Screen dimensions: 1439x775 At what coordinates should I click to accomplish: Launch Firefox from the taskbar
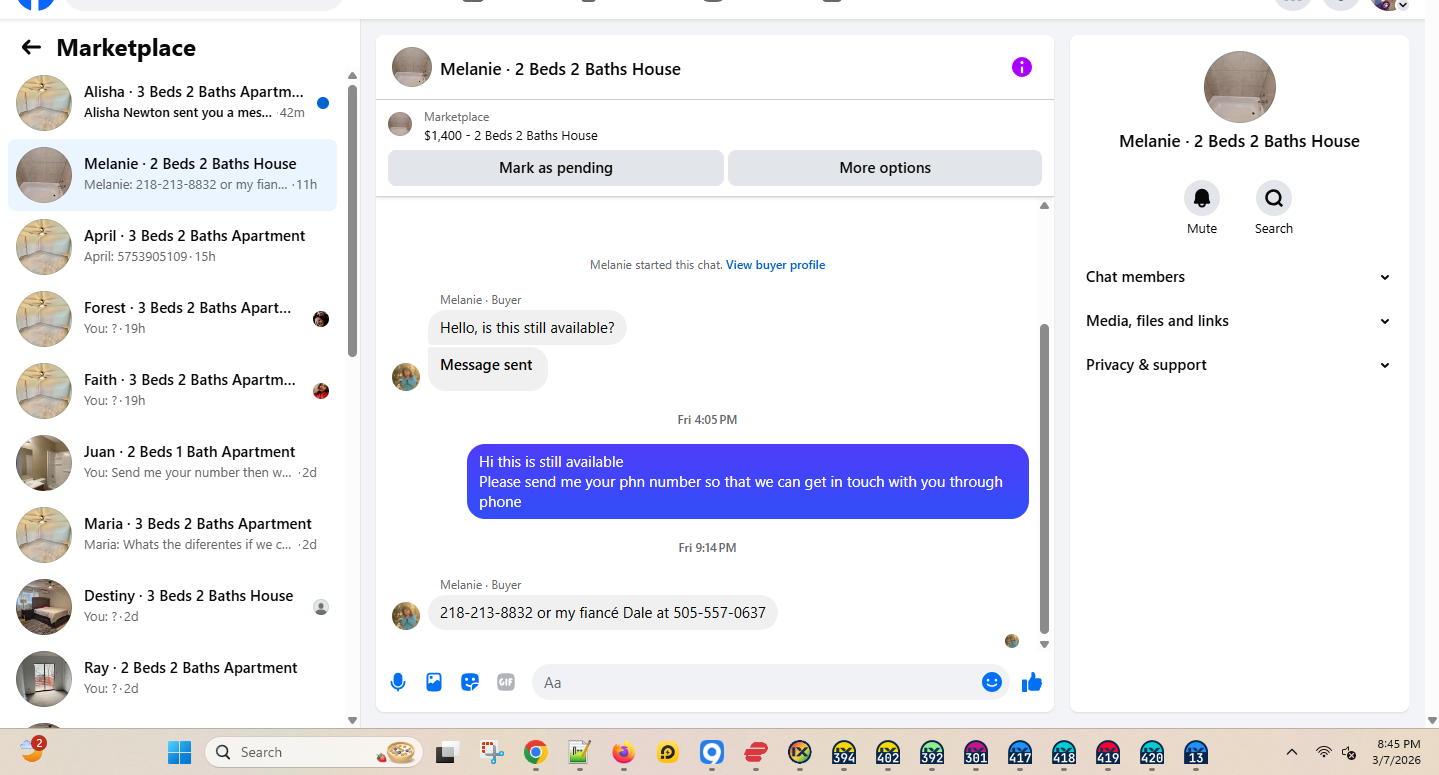tap(624, 752)
